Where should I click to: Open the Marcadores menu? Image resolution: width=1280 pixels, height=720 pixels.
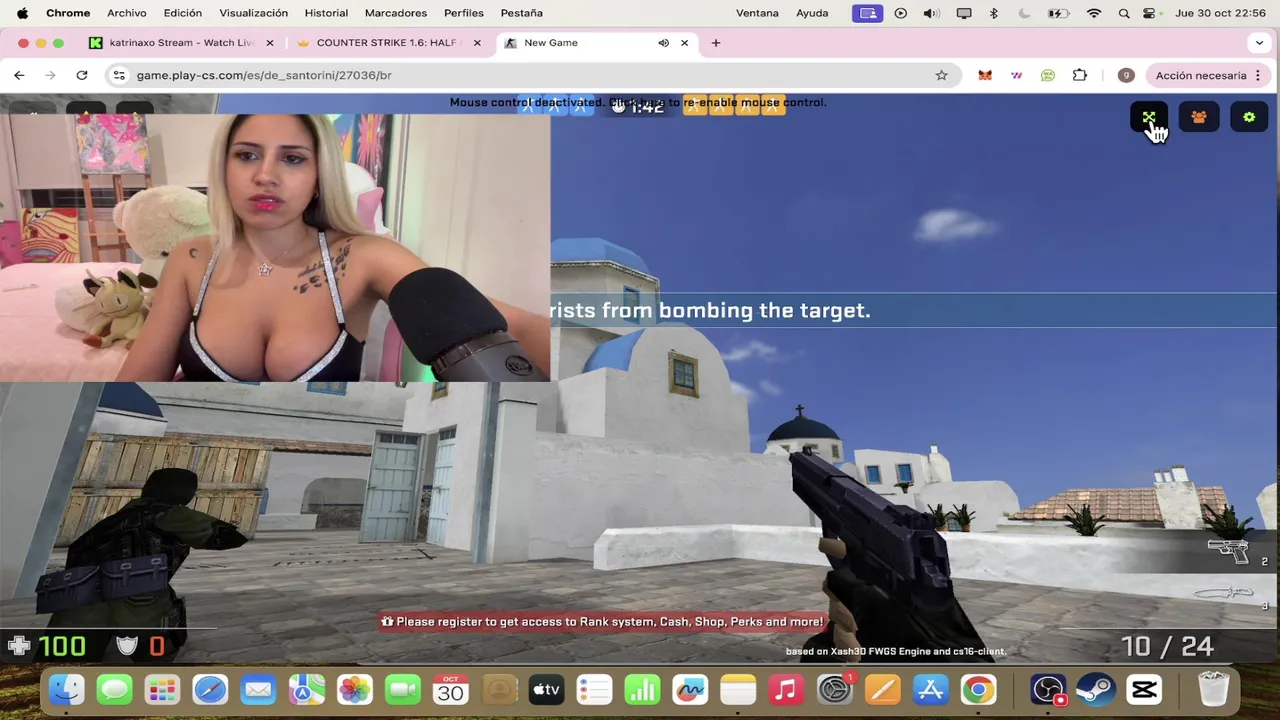[395, 13]
